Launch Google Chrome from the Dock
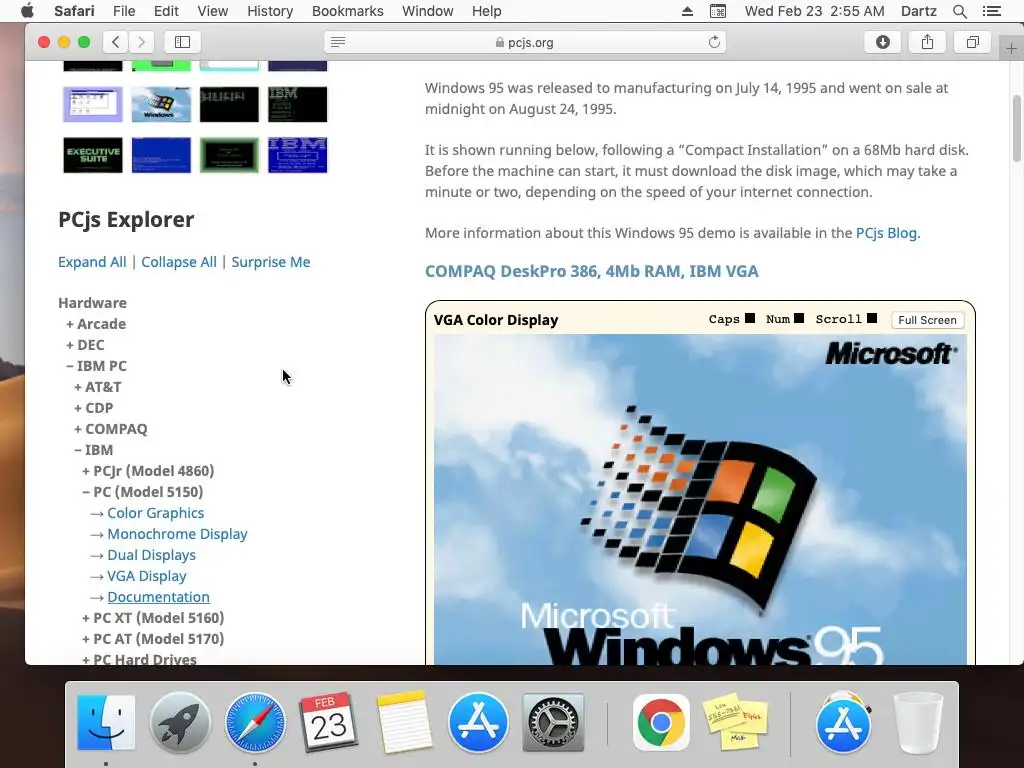The height and width of the screenshot is (768, 1024). (661, 722)
